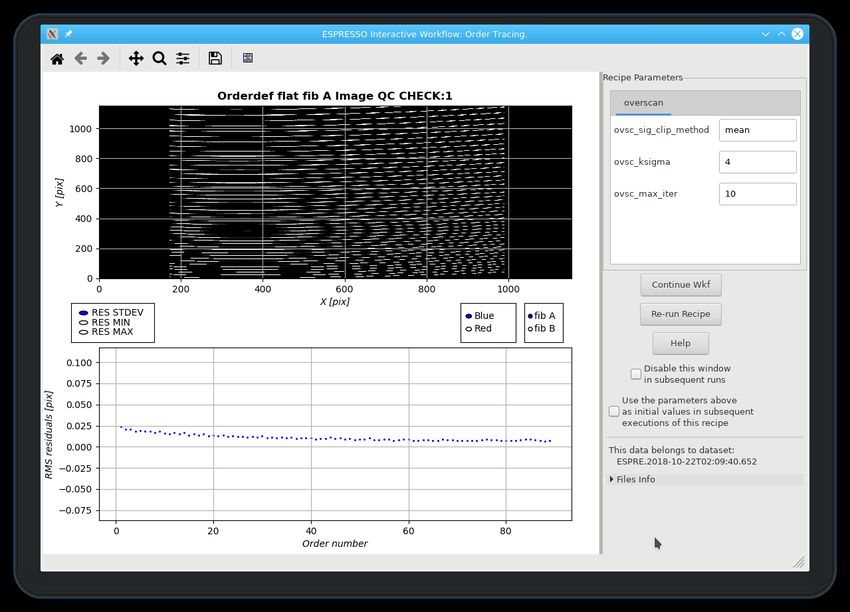Click the Home reset view icon
Viewport: 850px width, 612px height.
[57, 59]
